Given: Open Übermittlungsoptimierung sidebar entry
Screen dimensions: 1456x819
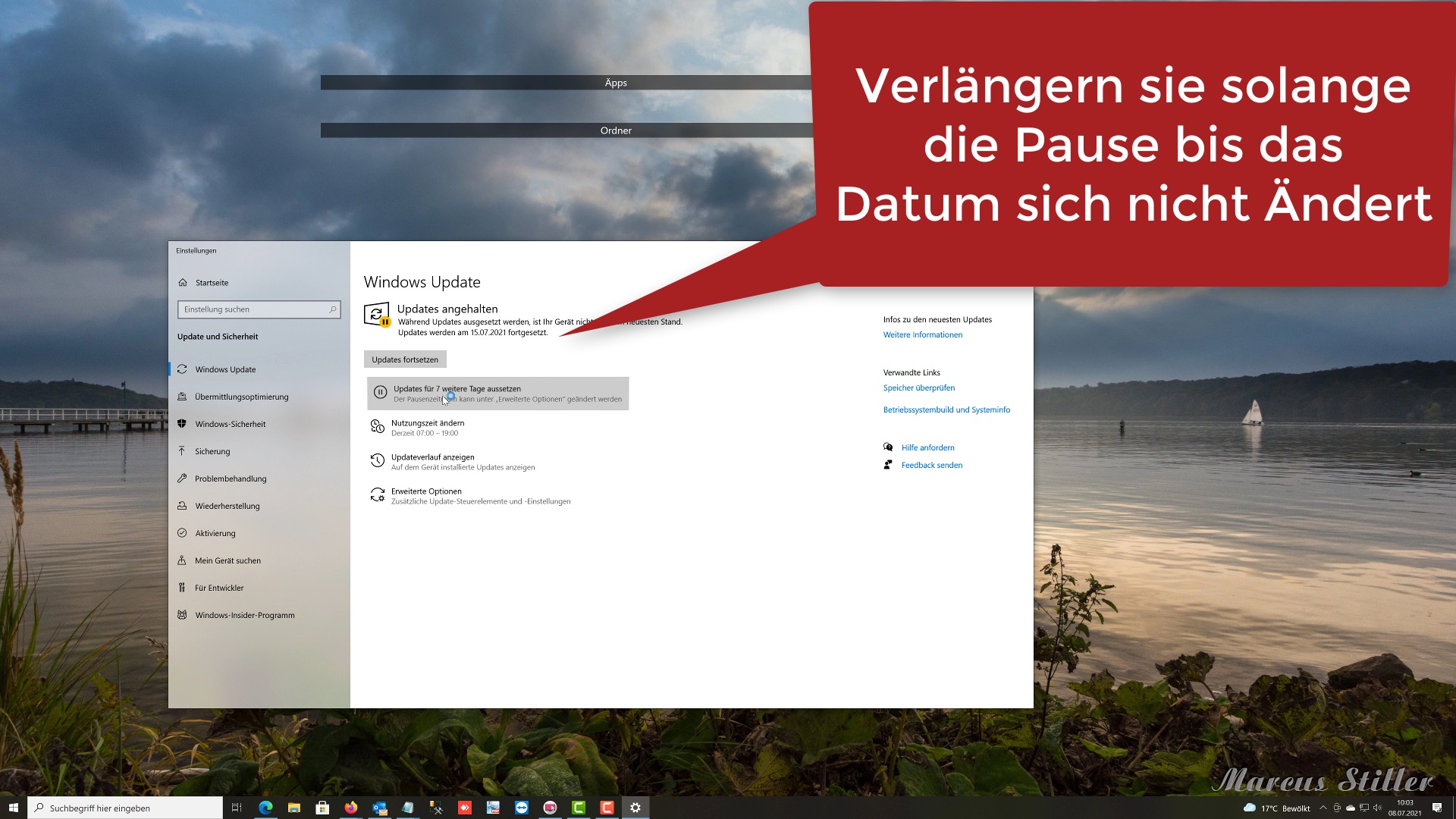Looking at the screenshot, I should point(241,397).
